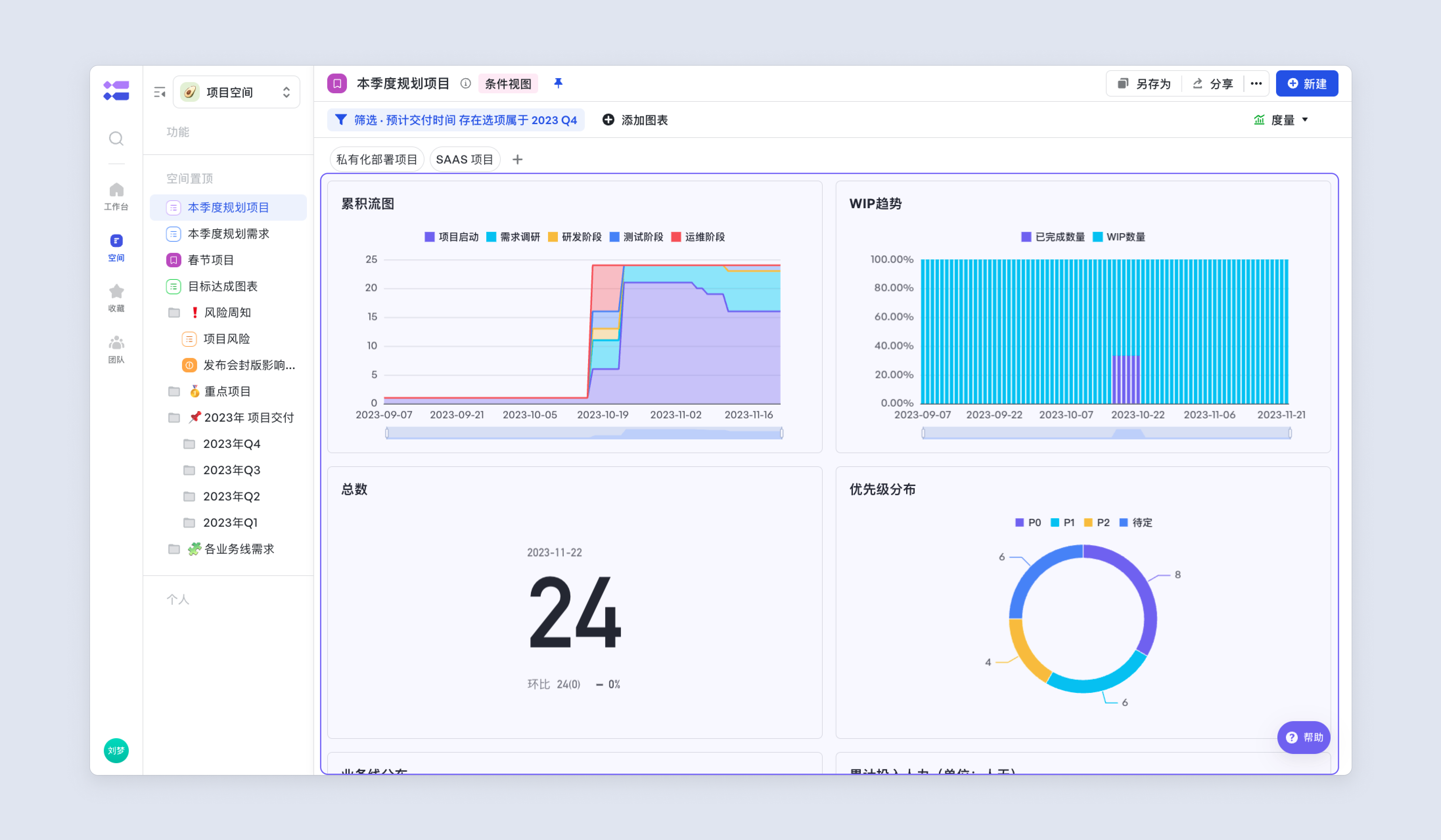Collapse the sidebar with the fold icon
This screenshot has width=1441, height=840.
point(160,92)
